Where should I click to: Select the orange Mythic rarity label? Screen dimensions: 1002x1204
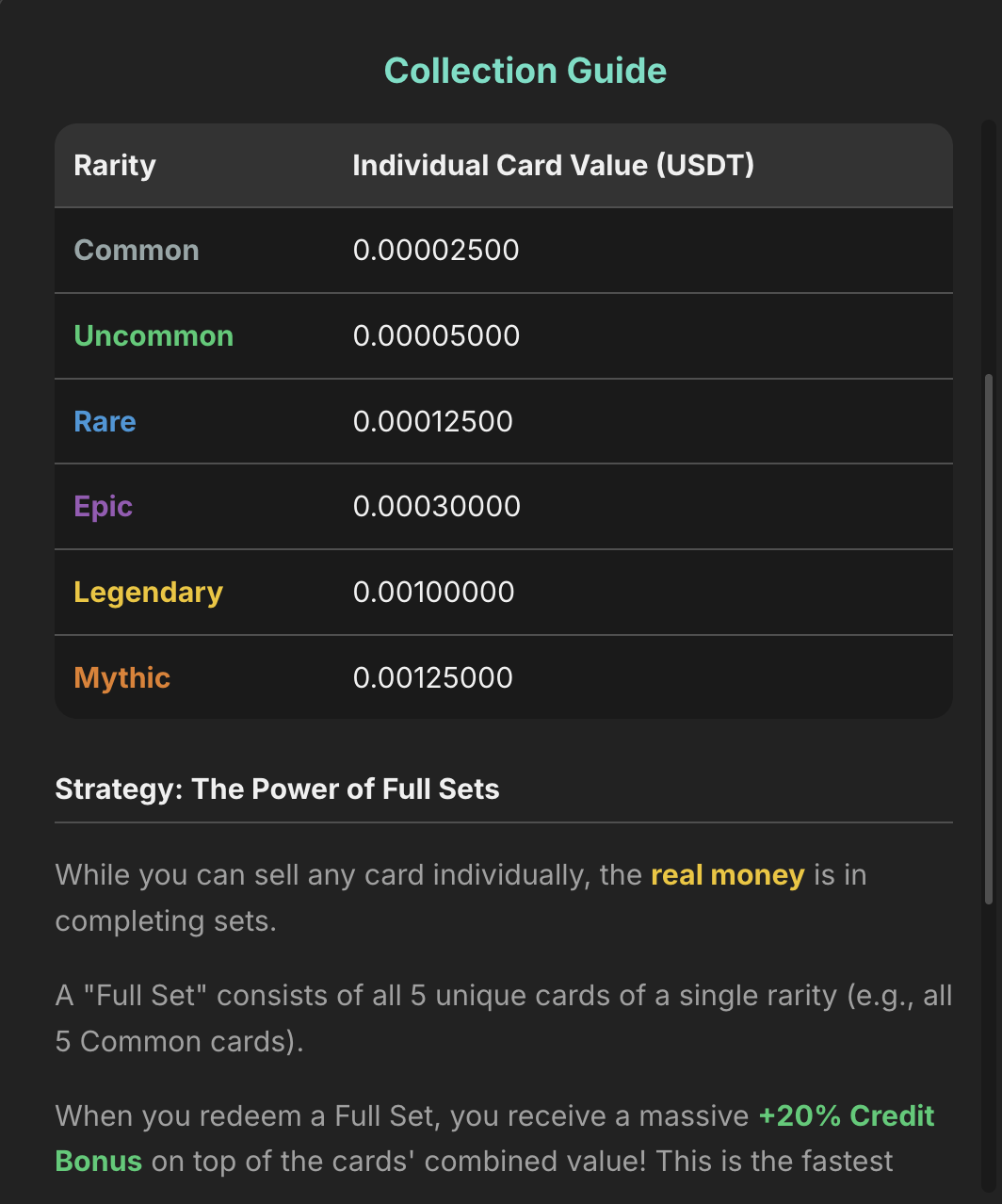[x=121, y=678]
